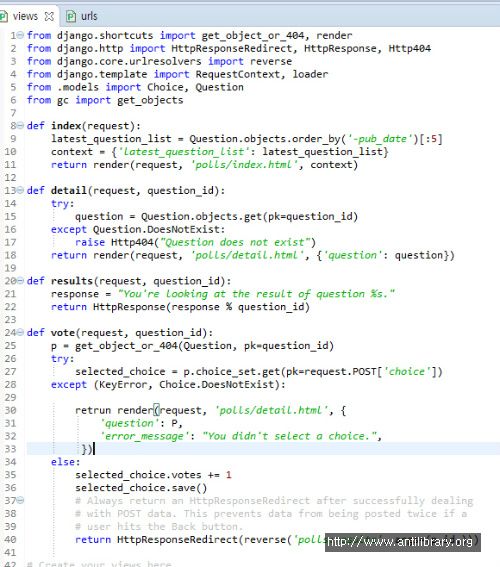This screenshot has height=567, width=500.
Task: Click 'KeyError' on line 28
Action: (123, 384)
